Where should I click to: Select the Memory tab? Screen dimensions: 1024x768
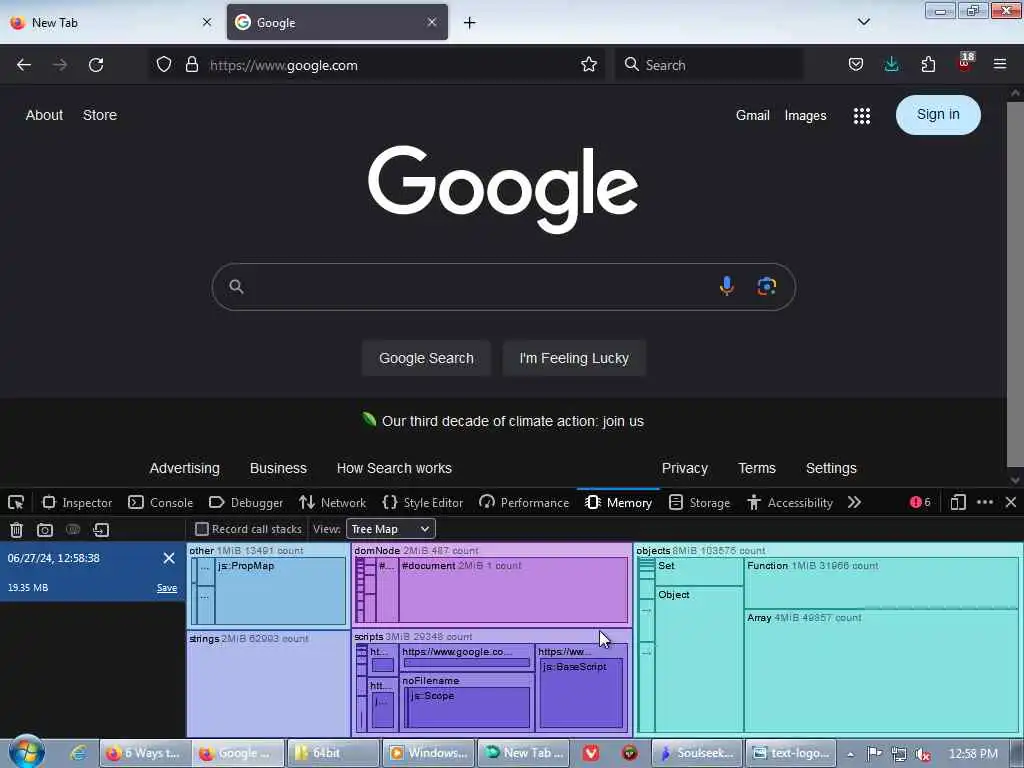(618, 502)
